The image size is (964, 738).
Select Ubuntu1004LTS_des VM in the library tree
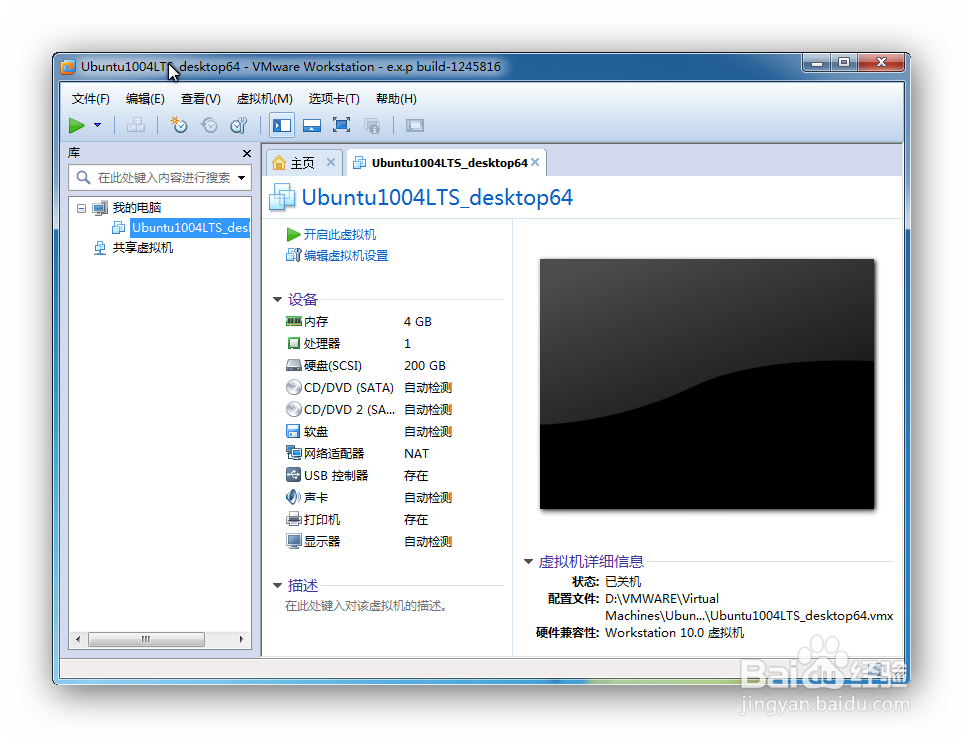coord(190,228)
